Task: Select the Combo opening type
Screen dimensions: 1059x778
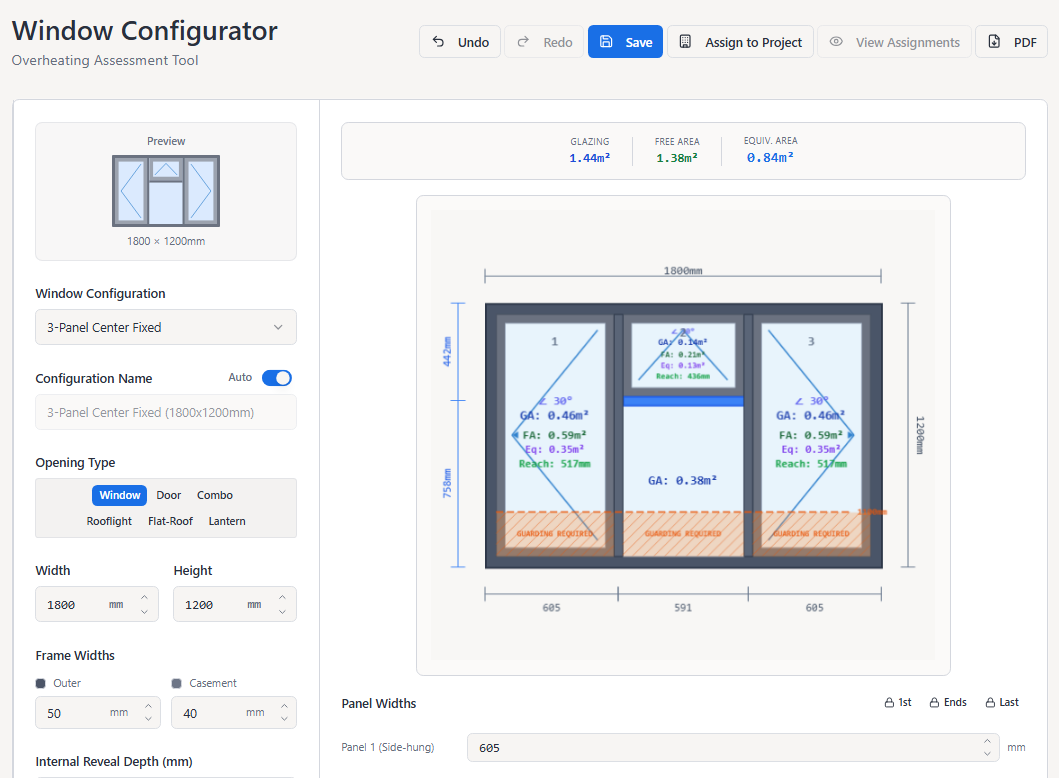Action: pyautogui.click(x=215, y=495)
